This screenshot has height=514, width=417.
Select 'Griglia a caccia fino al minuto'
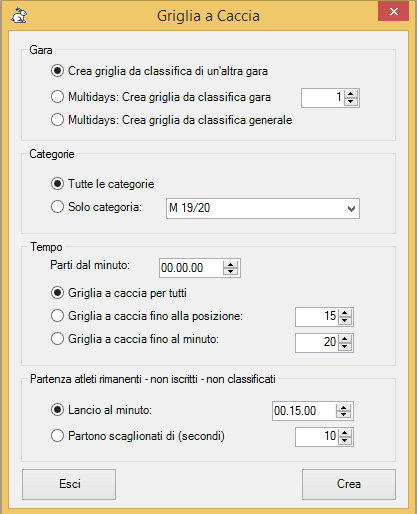point(135,339)
